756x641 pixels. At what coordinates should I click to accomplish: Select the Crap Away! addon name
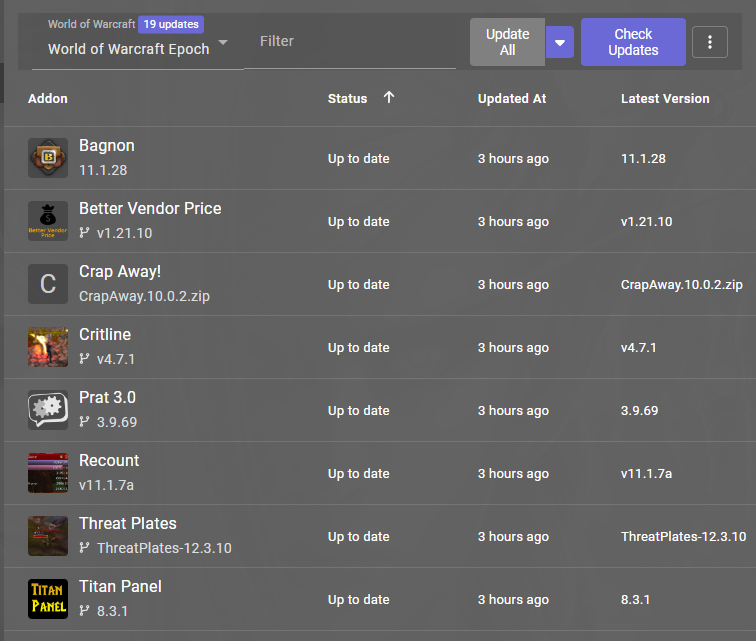(120, 272)
